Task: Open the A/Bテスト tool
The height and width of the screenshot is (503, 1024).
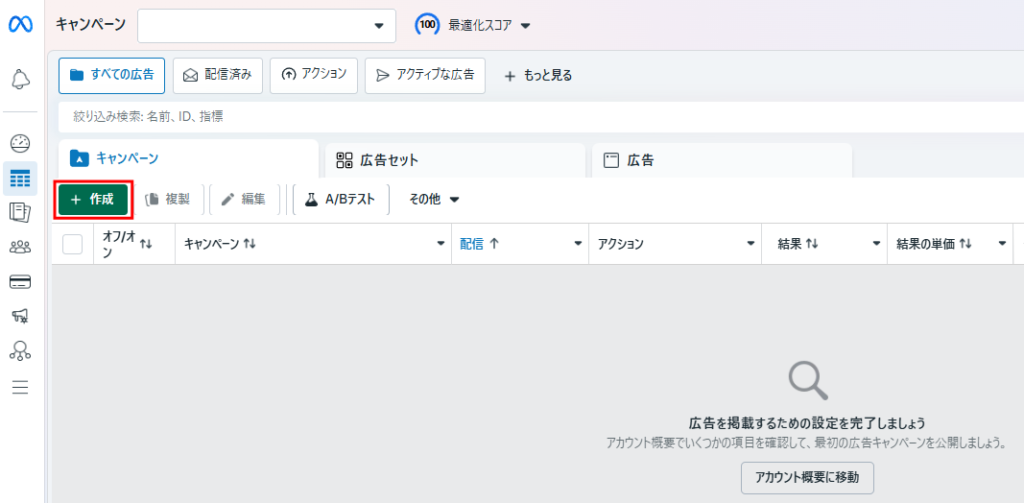Action: pos(340,200)
